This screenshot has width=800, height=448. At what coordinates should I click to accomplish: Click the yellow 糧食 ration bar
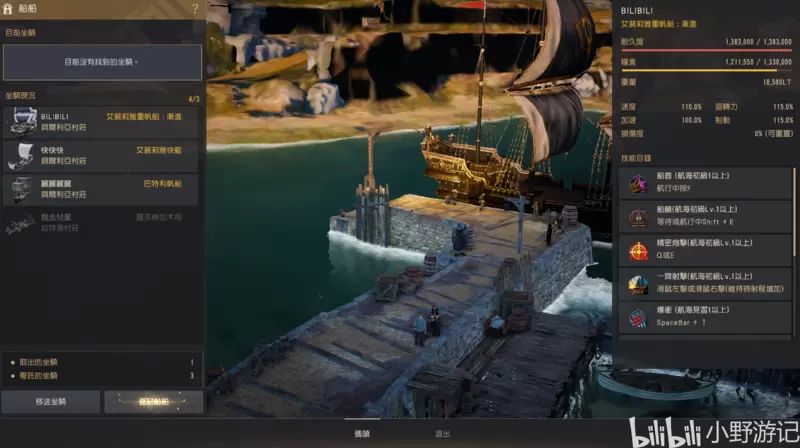tap(706, 70)
